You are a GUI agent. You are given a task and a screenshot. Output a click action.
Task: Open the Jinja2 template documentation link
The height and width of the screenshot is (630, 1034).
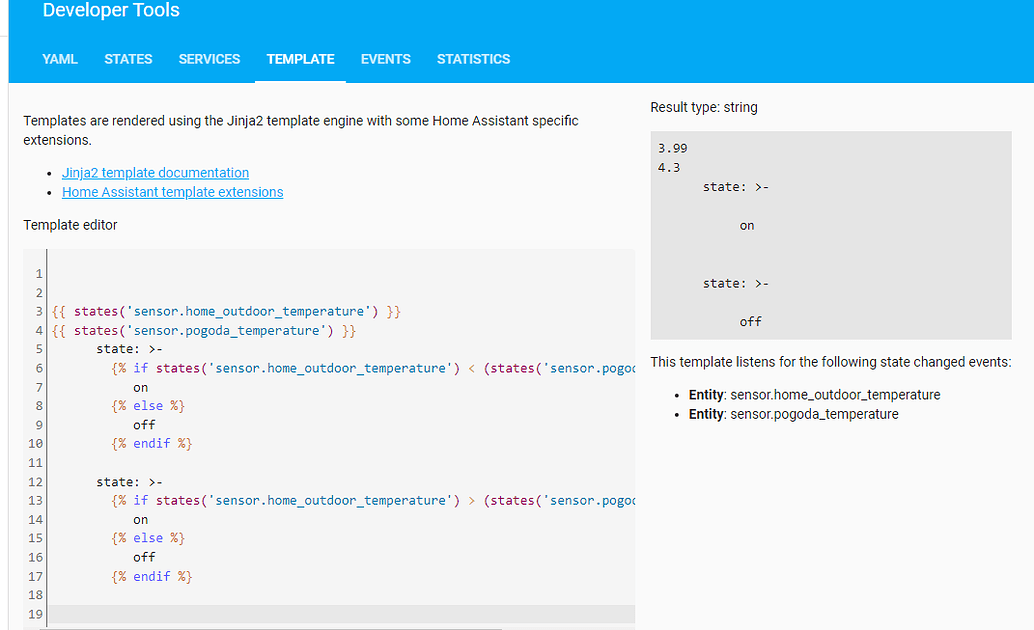(x=155, y=172)
